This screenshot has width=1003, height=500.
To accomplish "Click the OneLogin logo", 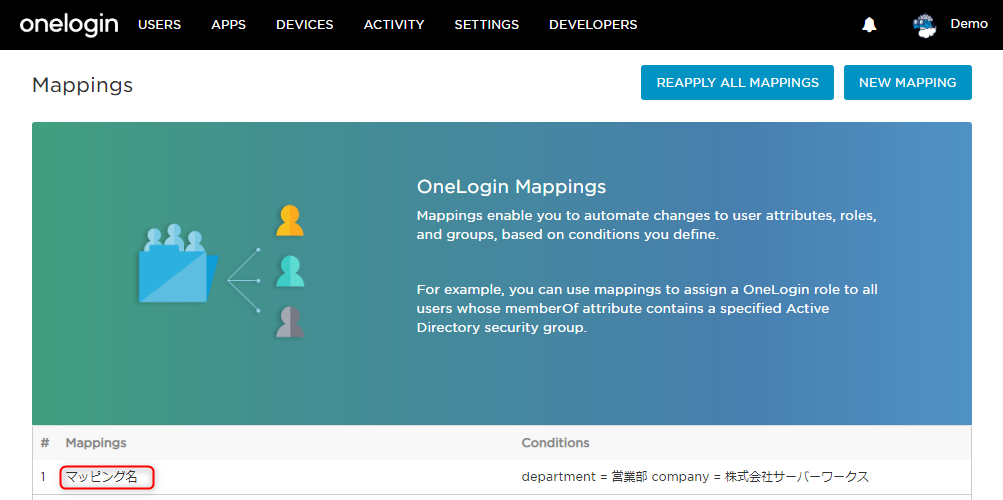I will point(69,25).
